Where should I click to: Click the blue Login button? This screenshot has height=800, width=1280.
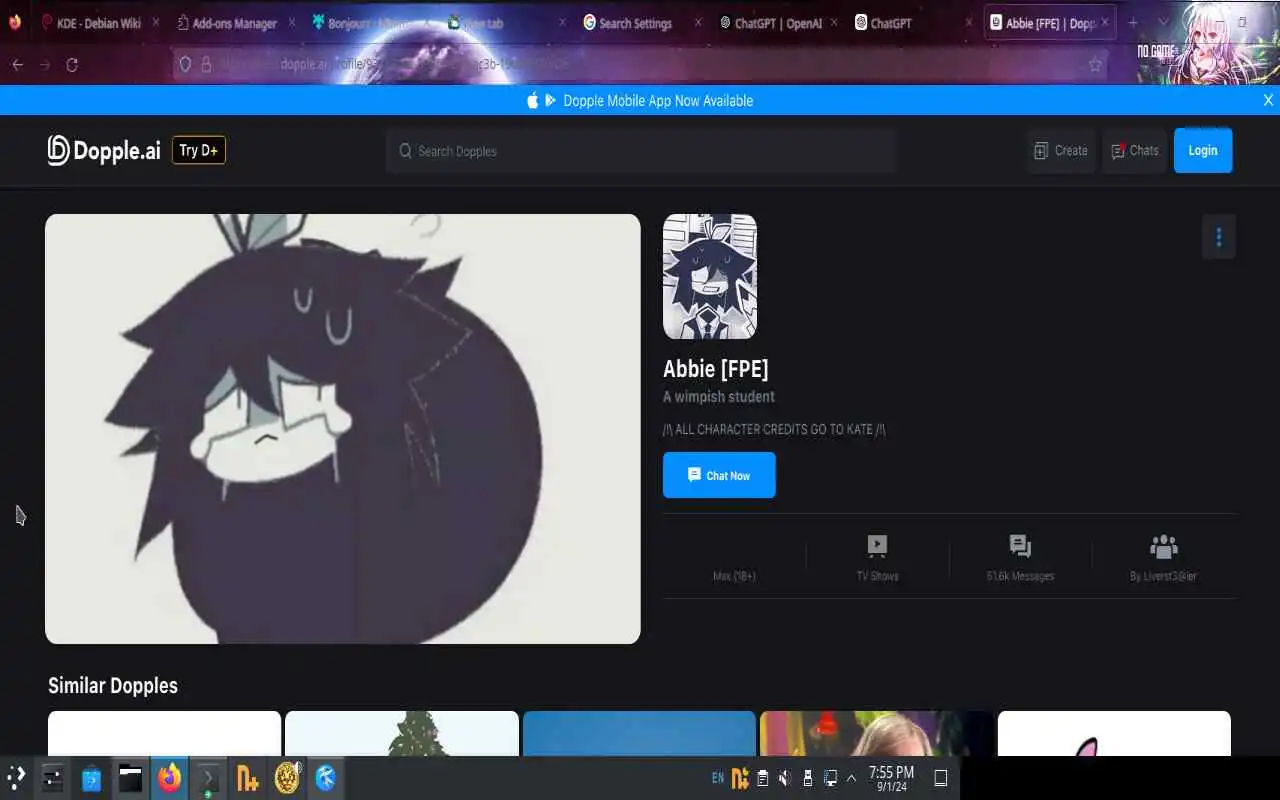click(1203, 150)
